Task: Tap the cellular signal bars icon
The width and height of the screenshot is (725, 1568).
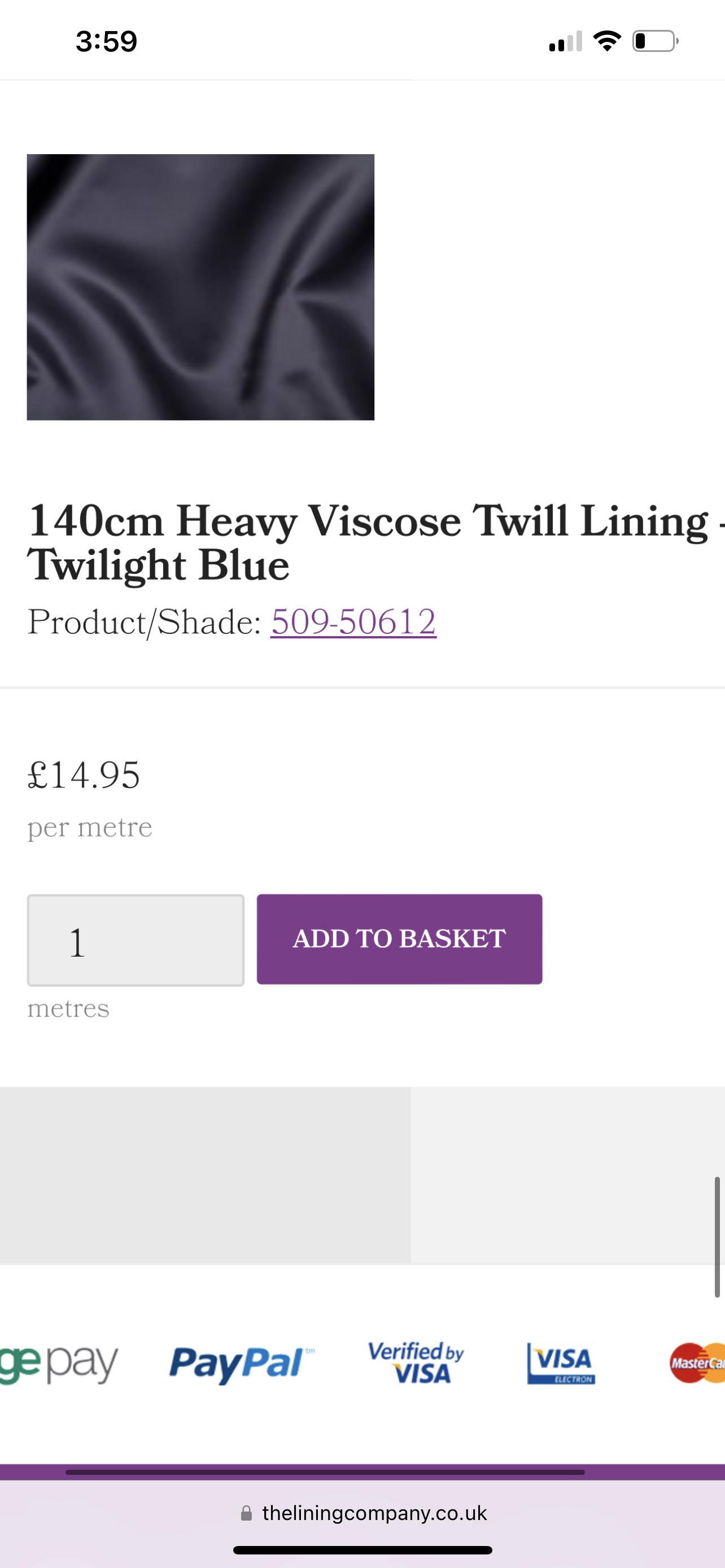Action: [x=566, y=41]
